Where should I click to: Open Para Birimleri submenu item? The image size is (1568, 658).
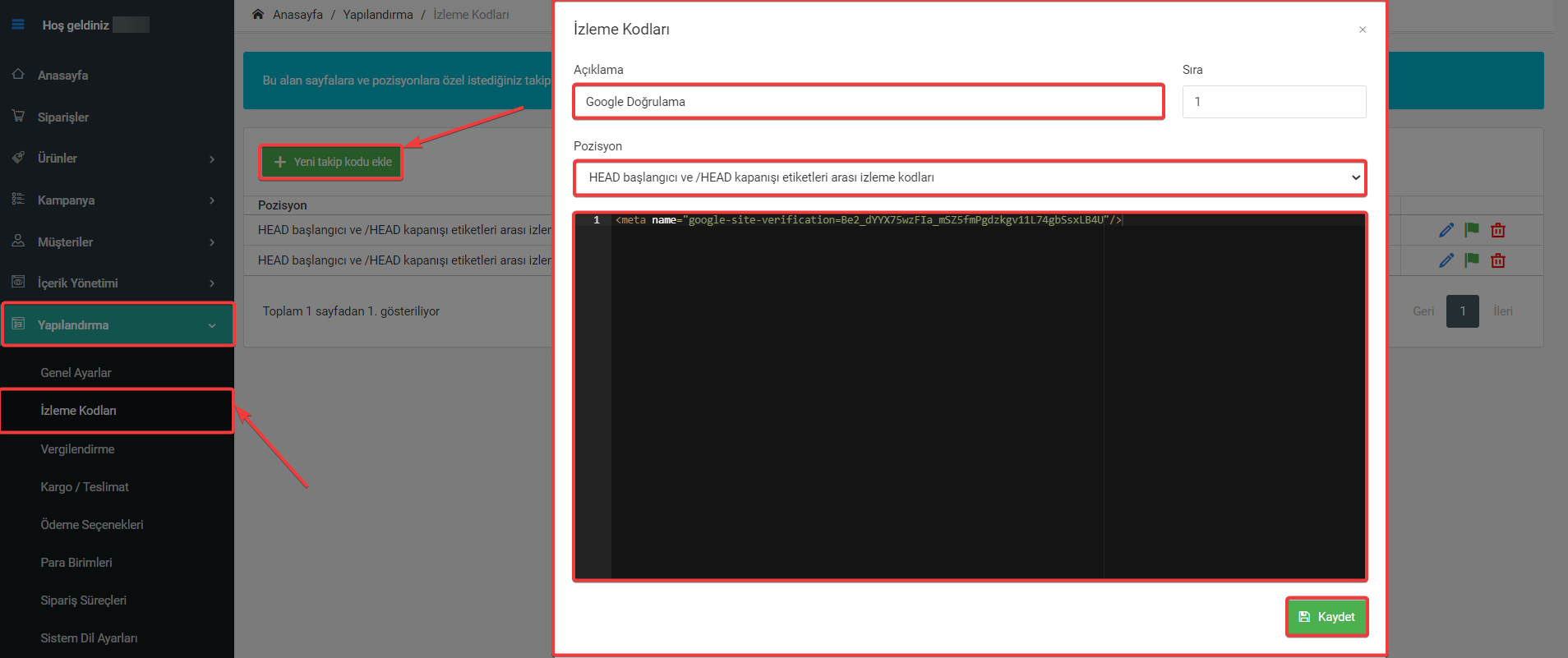(76, 563)
